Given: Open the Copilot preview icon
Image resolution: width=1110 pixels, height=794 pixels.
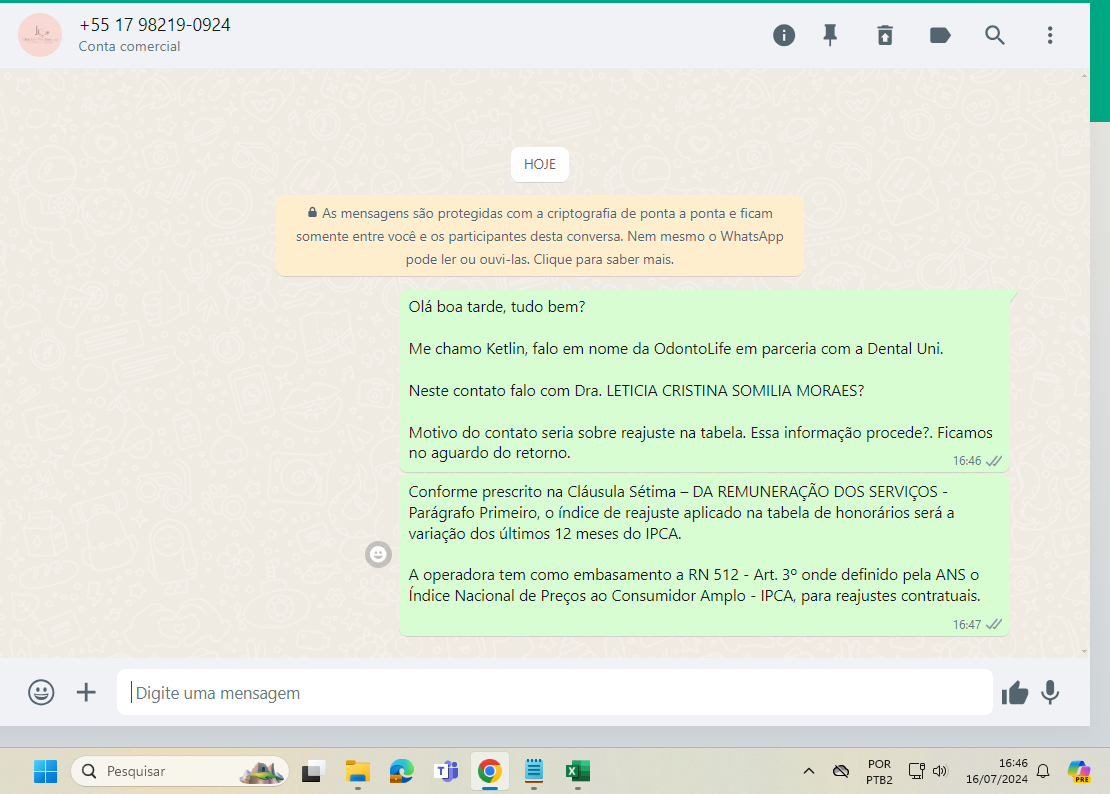Looking at the screenshot, I should [1079, 771].
